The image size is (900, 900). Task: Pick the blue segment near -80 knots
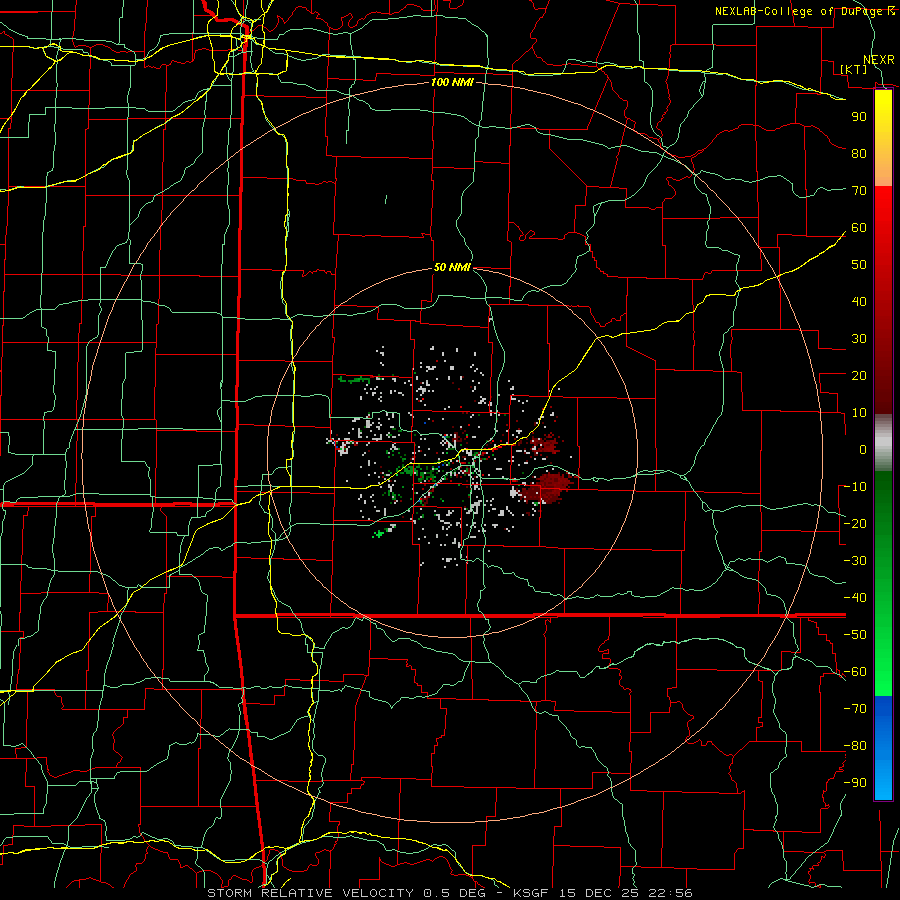(x=883, y=746)
